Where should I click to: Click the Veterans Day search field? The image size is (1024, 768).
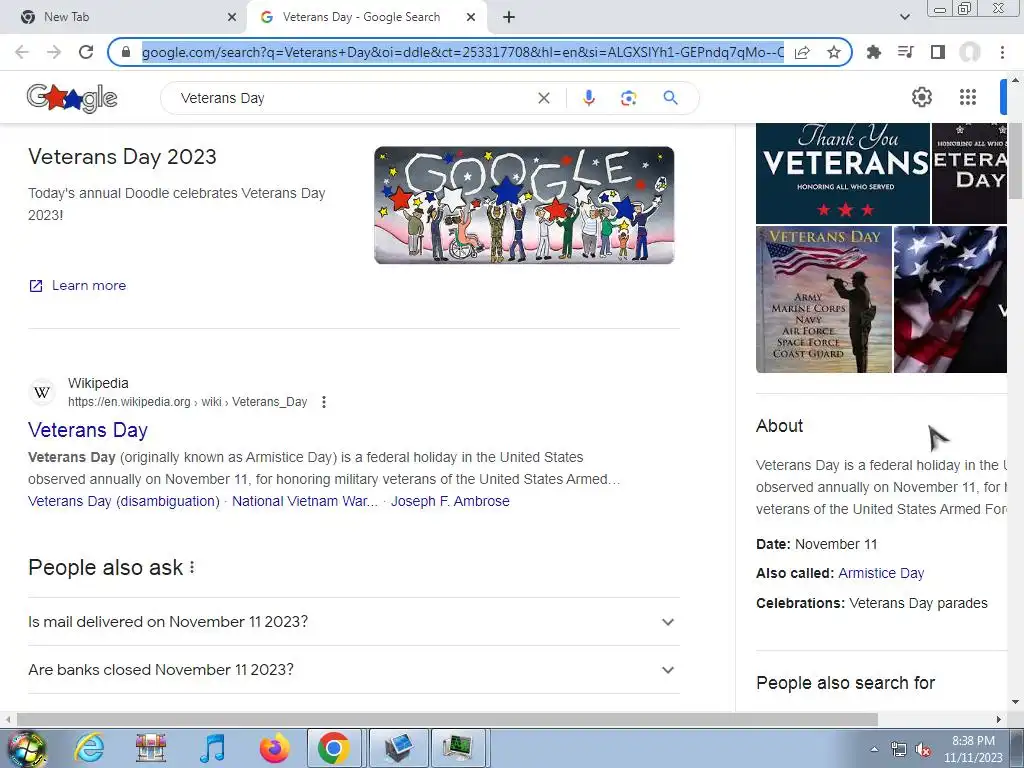coord(353,98)
